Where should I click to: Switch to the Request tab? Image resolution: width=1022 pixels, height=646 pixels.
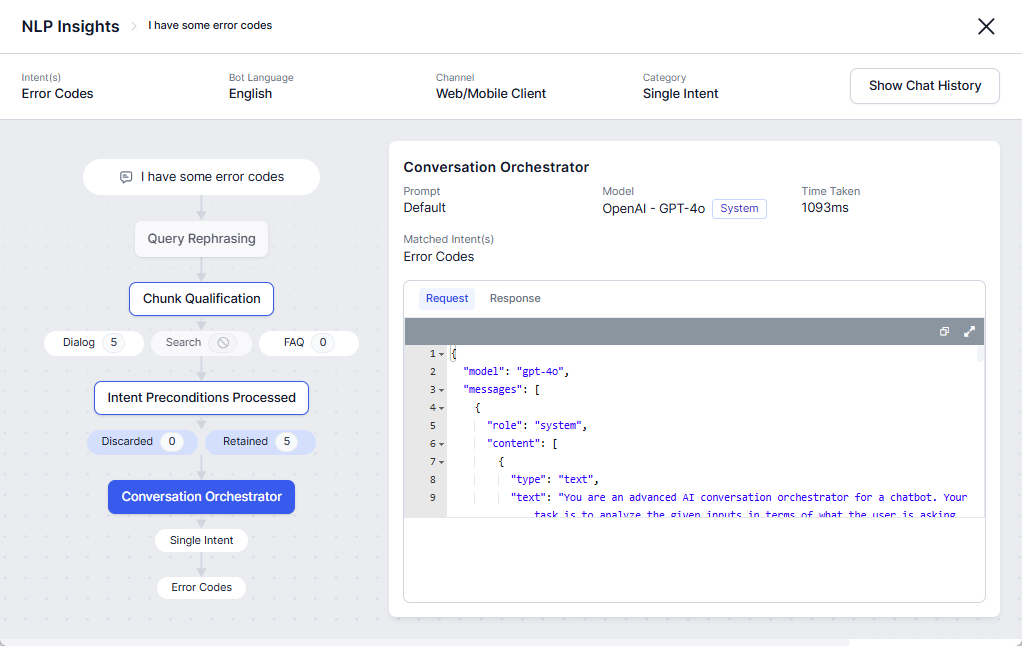[x=446, y=298]
